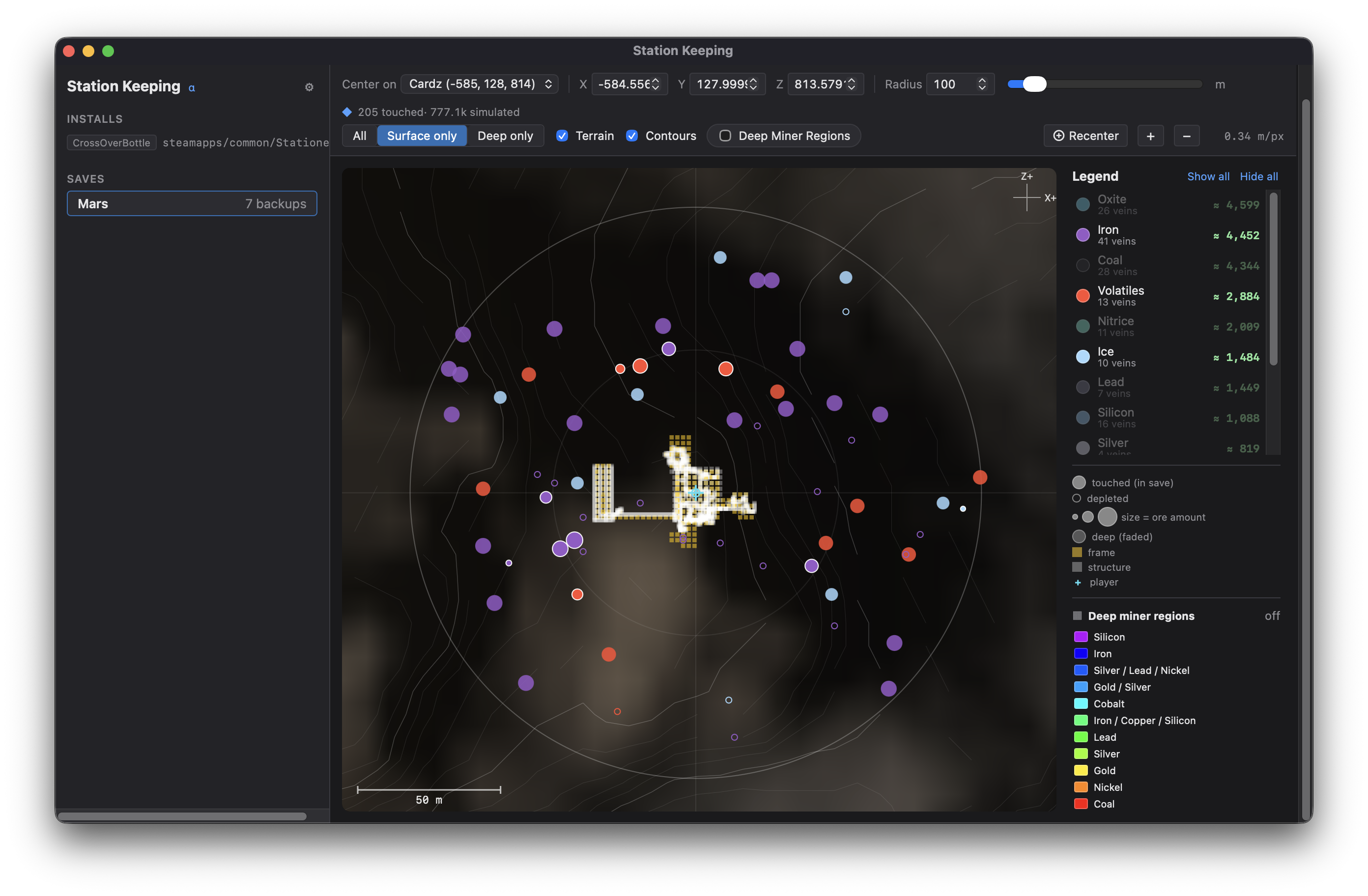Click the main window vertical scrollbar
The width and height of the screenshot is (1368, 896).
pyautogui.click(x=1305, y=460)
